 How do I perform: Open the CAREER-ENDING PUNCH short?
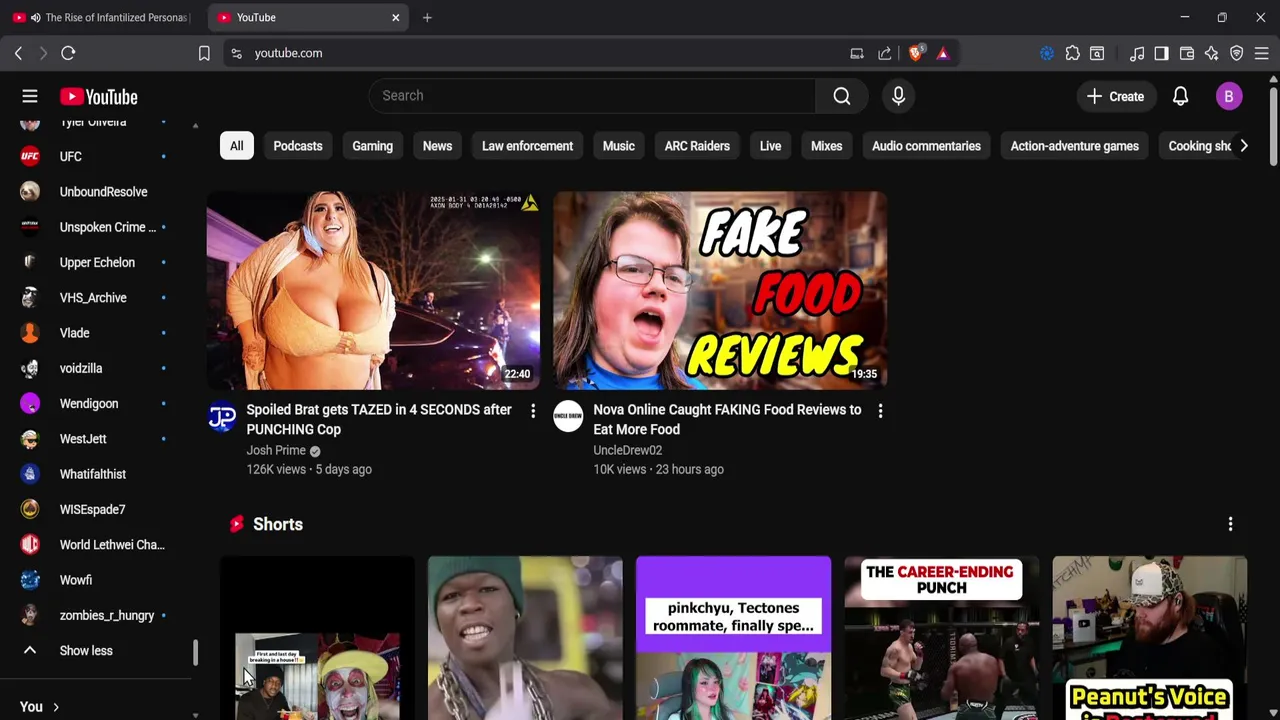[x=941, y=638]
